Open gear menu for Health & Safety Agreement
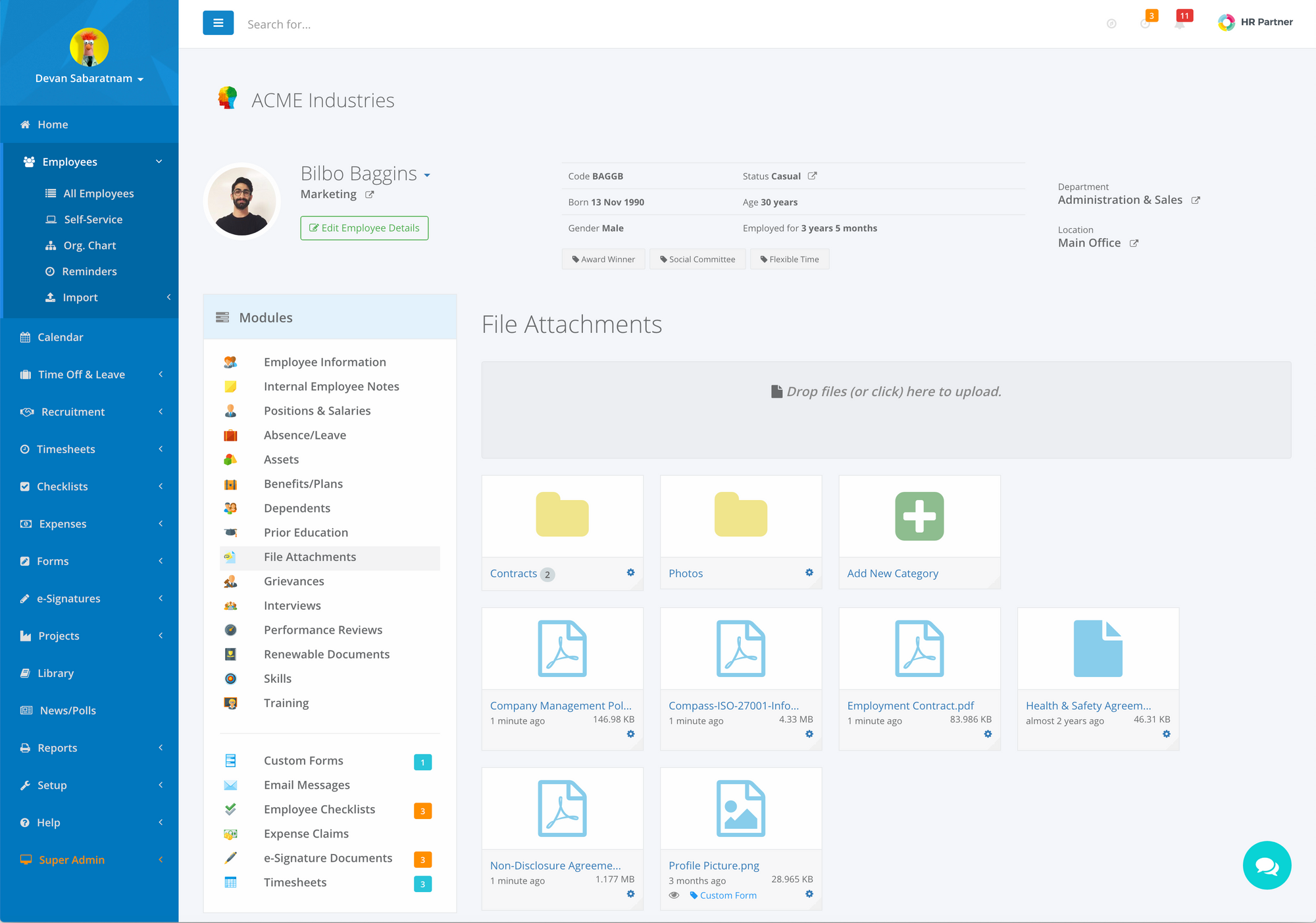Screen dimensions: 1316x923 1167,734
